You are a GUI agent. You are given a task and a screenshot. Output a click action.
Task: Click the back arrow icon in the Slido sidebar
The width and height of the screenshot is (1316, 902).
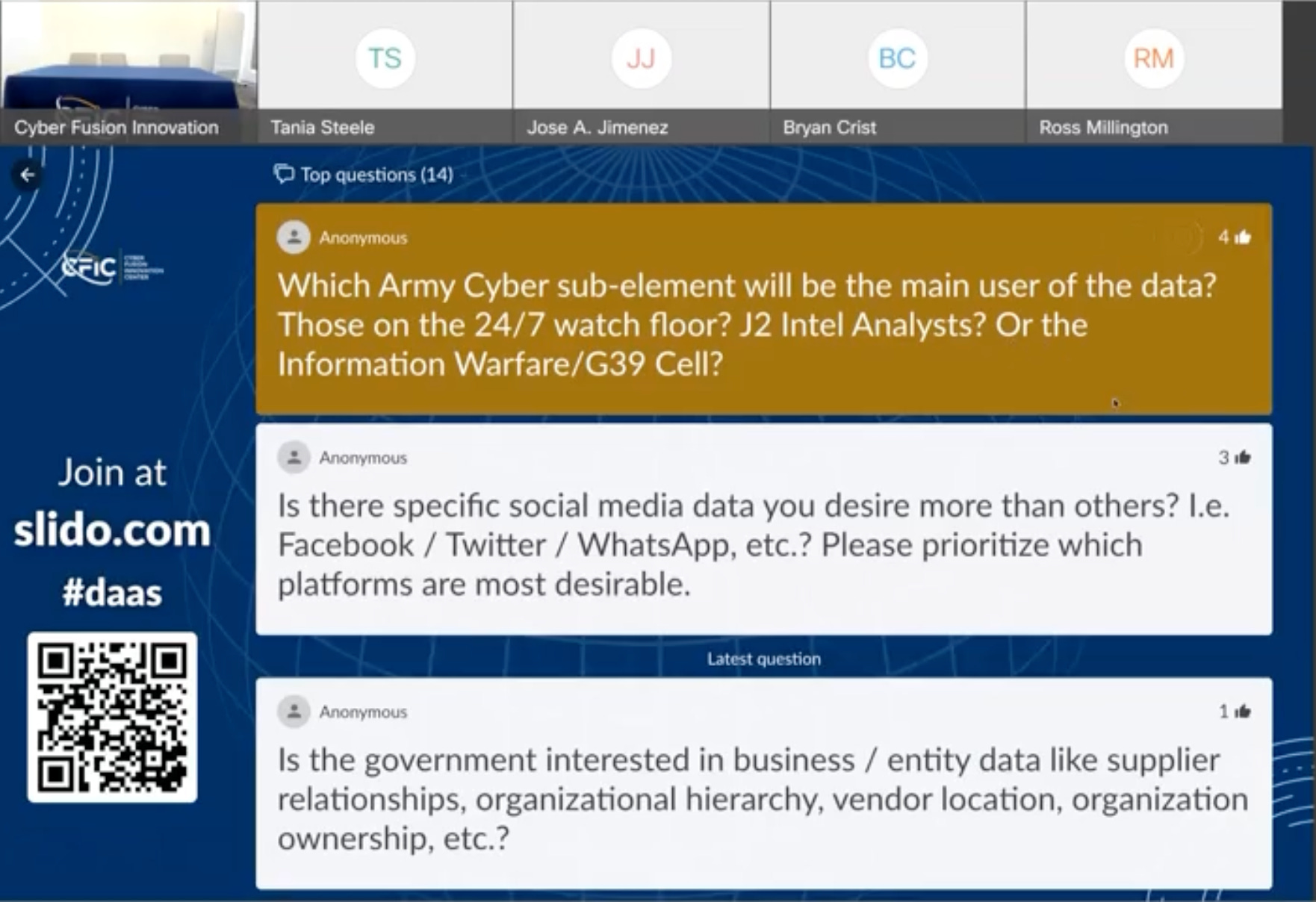tap(28, 175)
